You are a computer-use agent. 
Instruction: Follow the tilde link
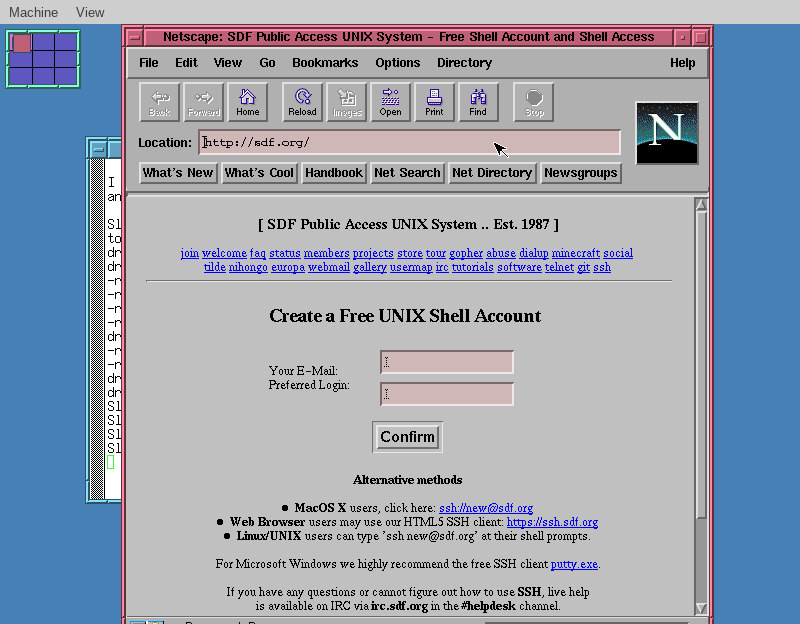click(x=215, y=267)
